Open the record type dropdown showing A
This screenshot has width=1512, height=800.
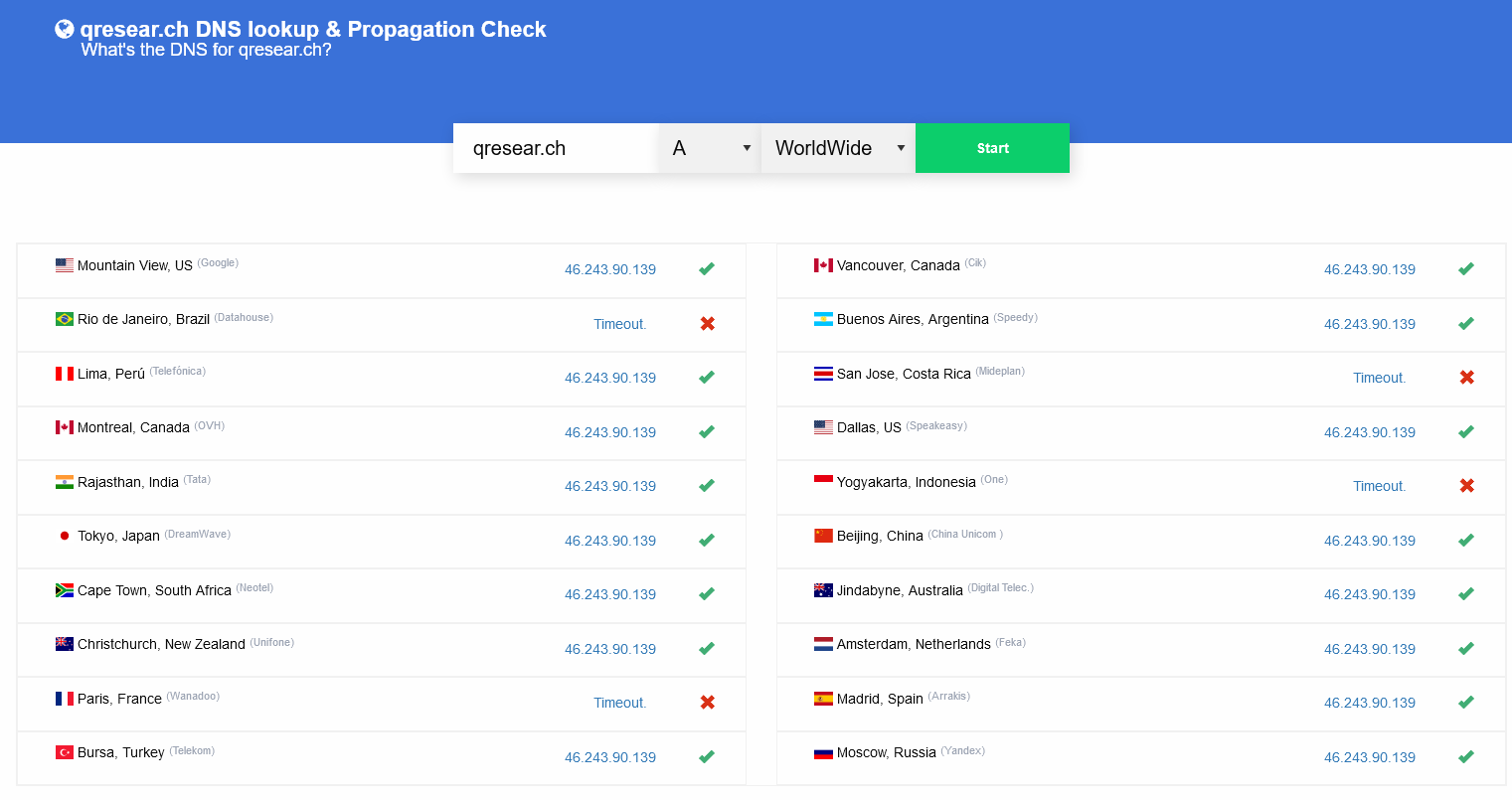[710, 148]
